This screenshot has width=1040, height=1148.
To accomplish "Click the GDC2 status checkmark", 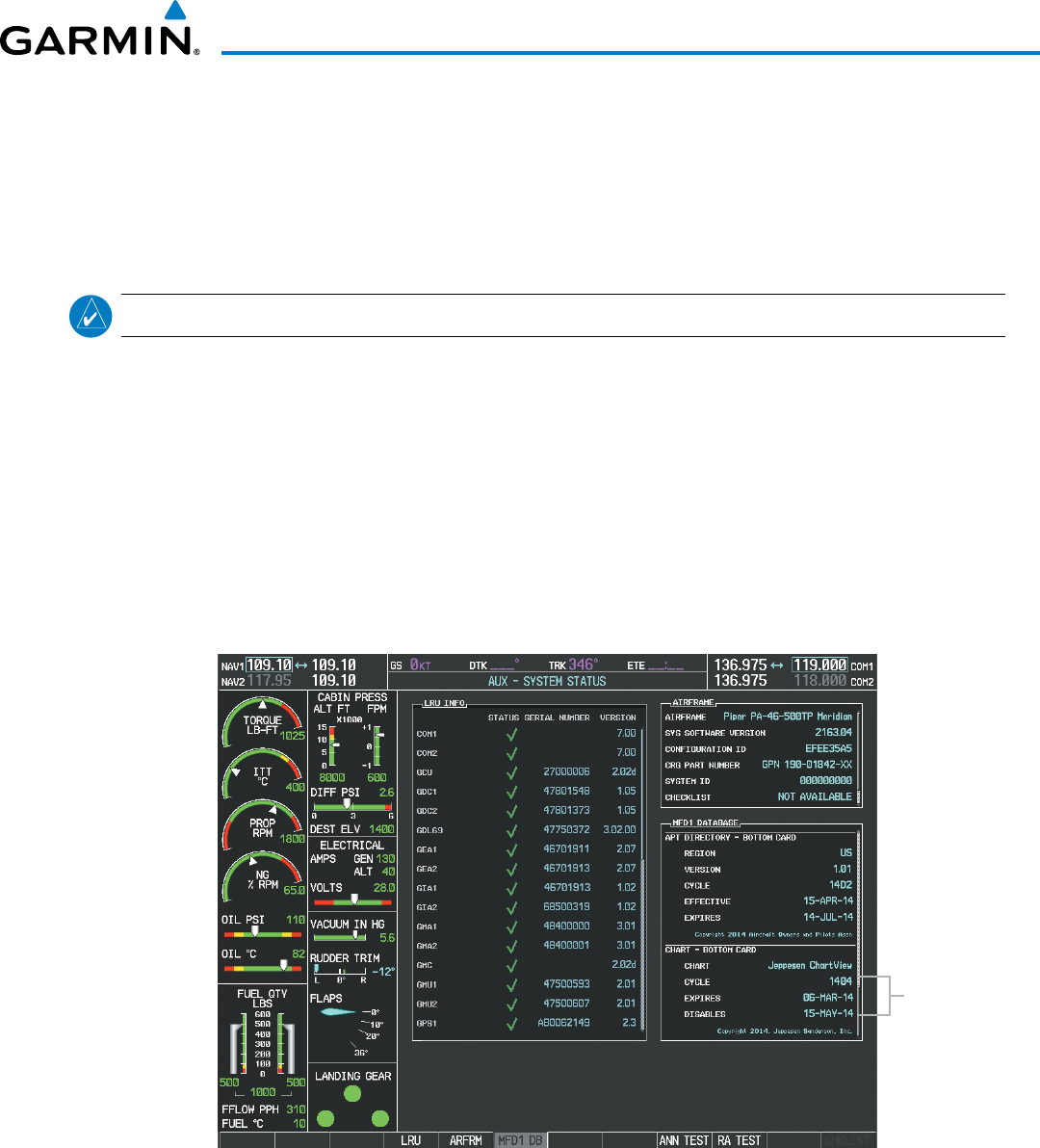I will [x=511, y=811].
